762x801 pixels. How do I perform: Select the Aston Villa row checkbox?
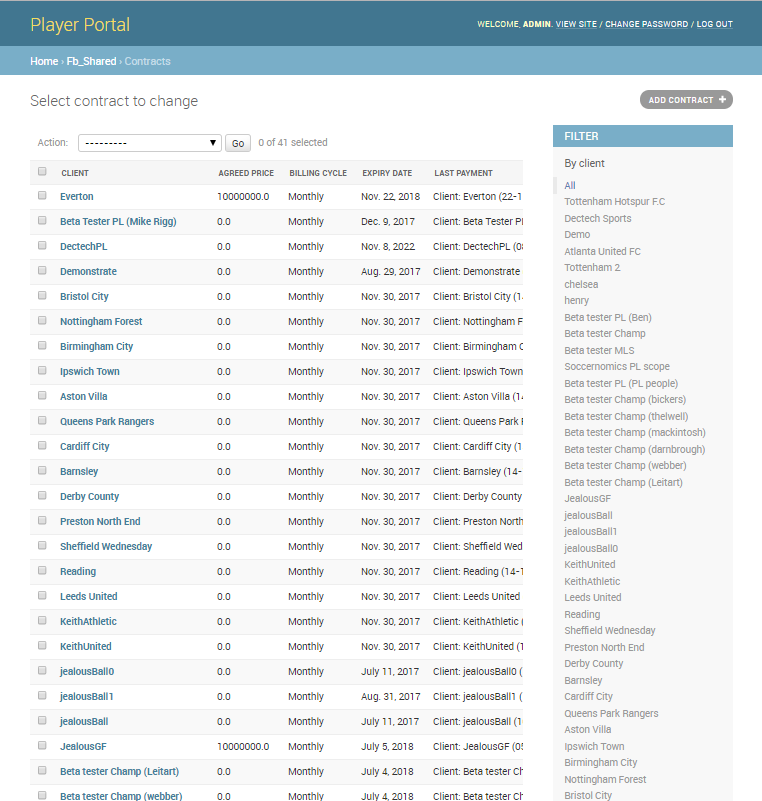coord(42,395)
